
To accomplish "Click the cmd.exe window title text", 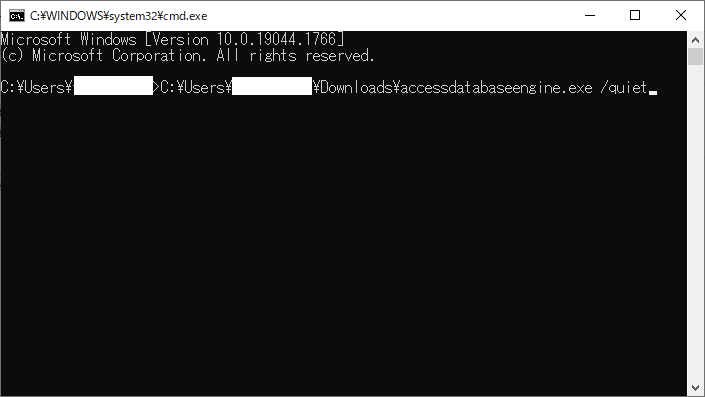I will [119, 16].
